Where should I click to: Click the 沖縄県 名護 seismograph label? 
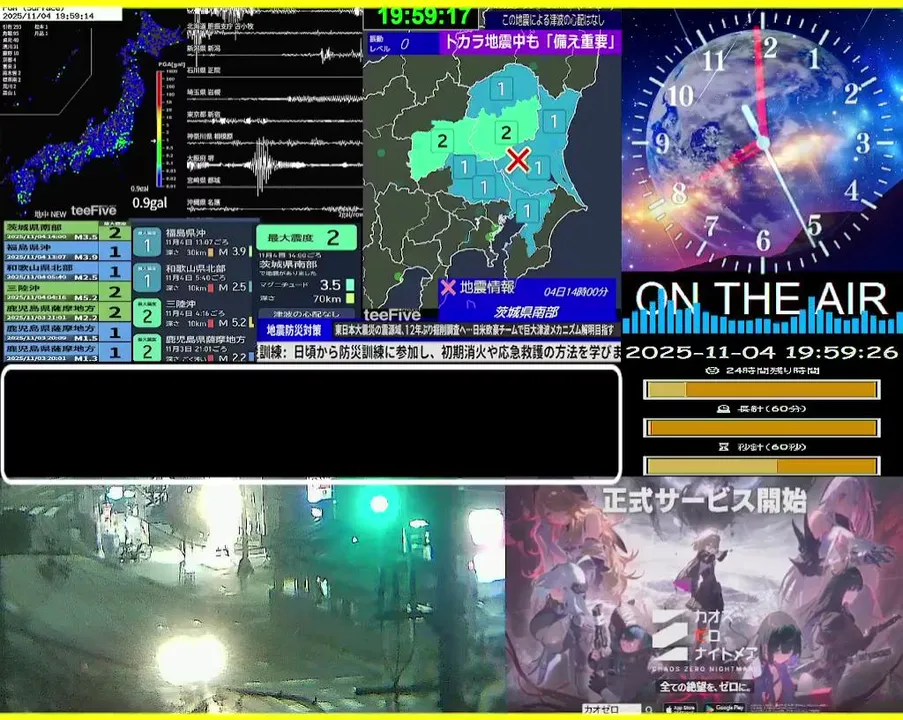[x=204, y=203]
